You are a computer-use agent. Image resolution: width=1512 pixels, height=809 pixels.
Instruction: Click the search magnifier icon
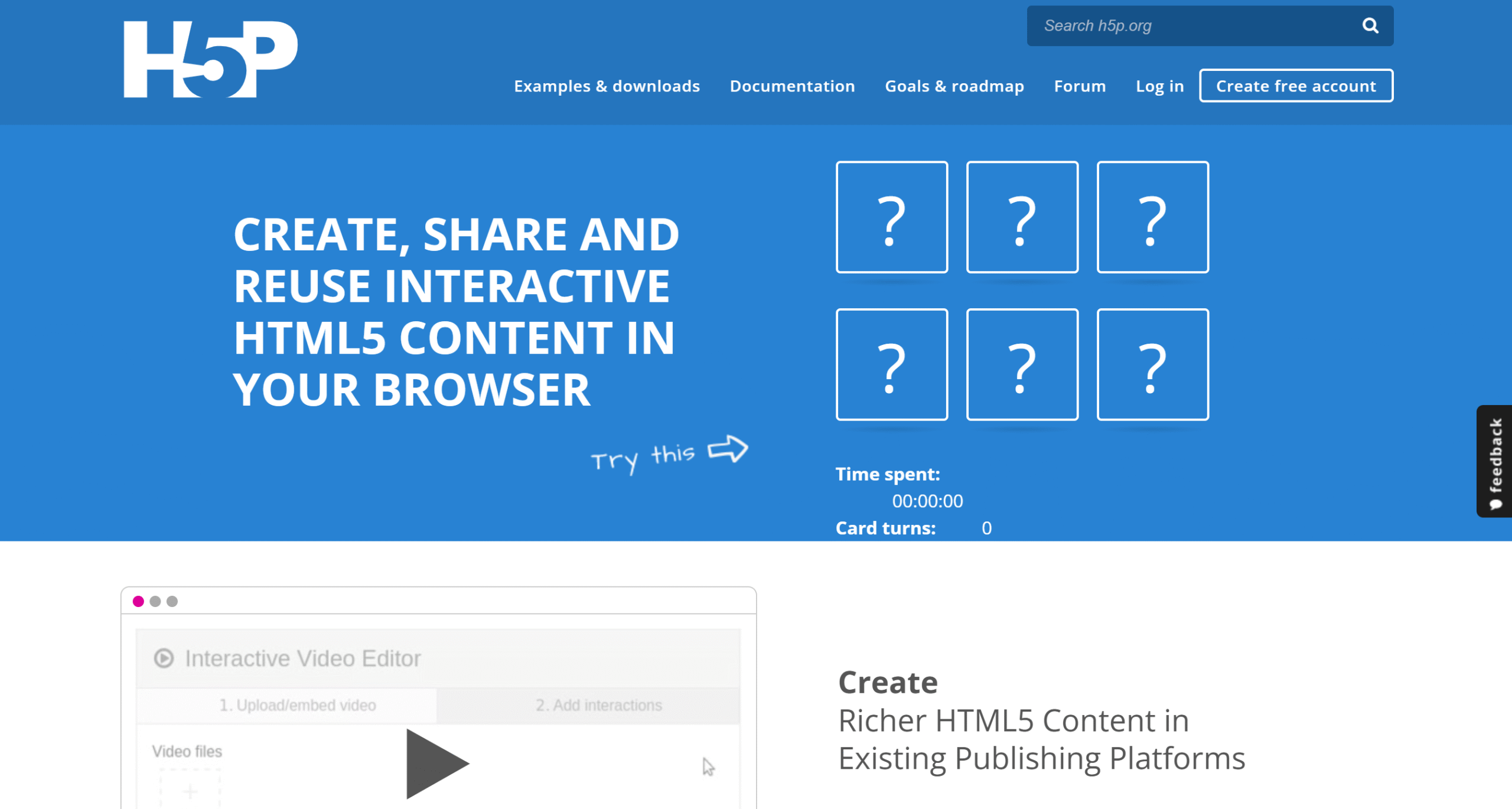(x=1370, y=25)
